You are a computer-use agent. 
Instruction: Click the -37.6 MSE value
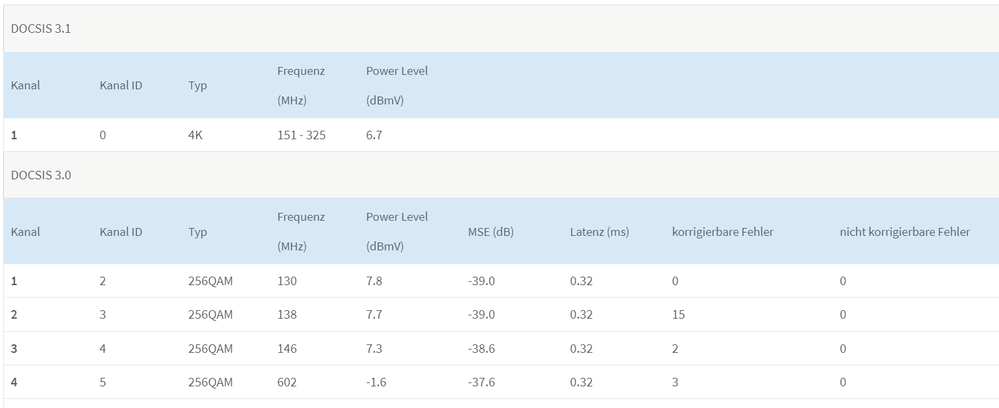coord(481,383)
